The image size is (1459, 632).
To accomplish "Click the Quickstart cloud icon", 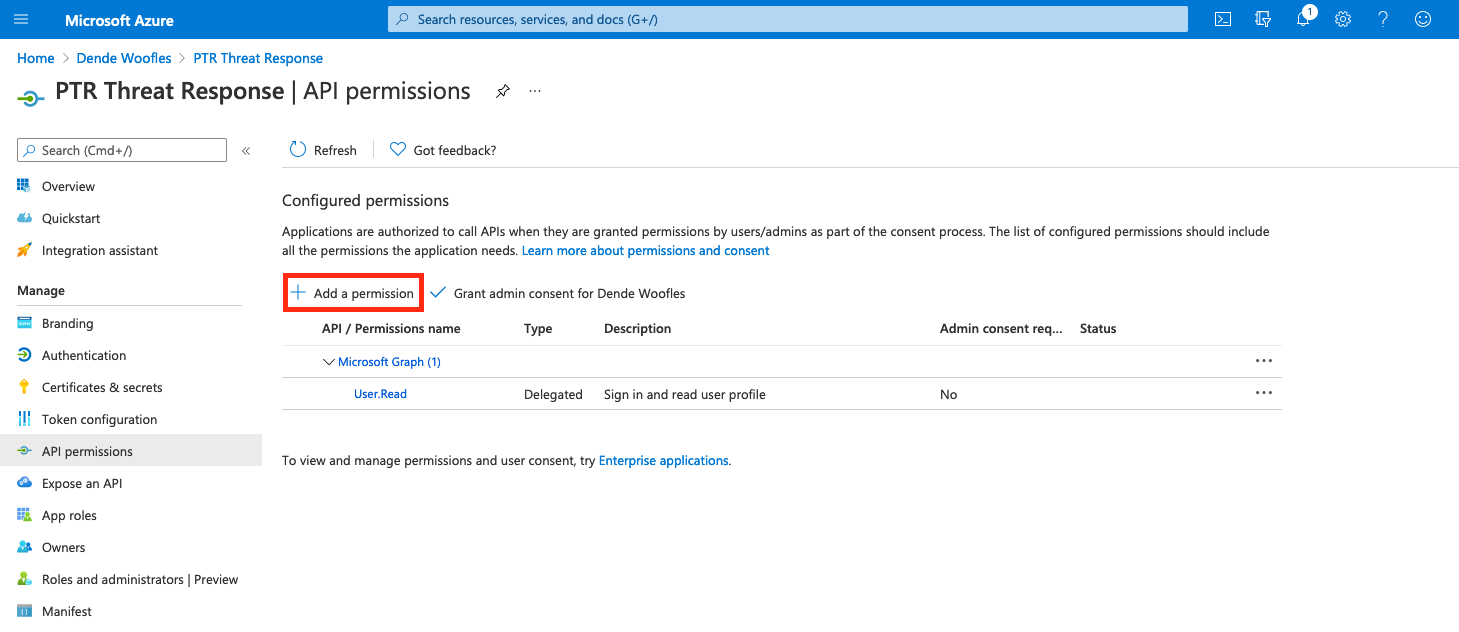I will (25, 218).
